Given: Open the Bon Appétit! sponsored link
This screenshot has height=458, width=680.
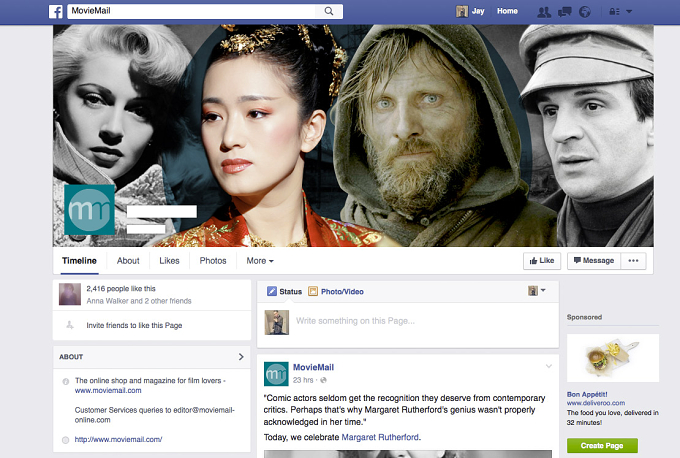Looking at the screenshot, I should tap(587, 394).
